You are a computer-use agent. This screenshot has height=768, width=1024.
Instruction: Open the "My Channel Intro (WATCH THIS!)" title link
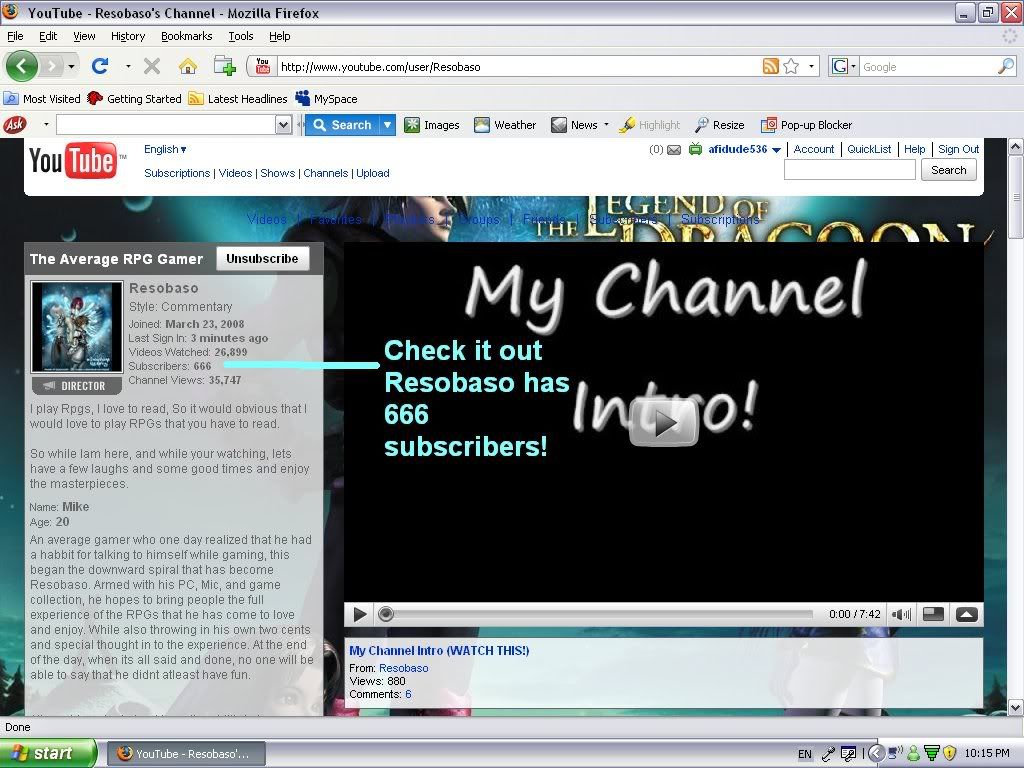pos(439,650)
